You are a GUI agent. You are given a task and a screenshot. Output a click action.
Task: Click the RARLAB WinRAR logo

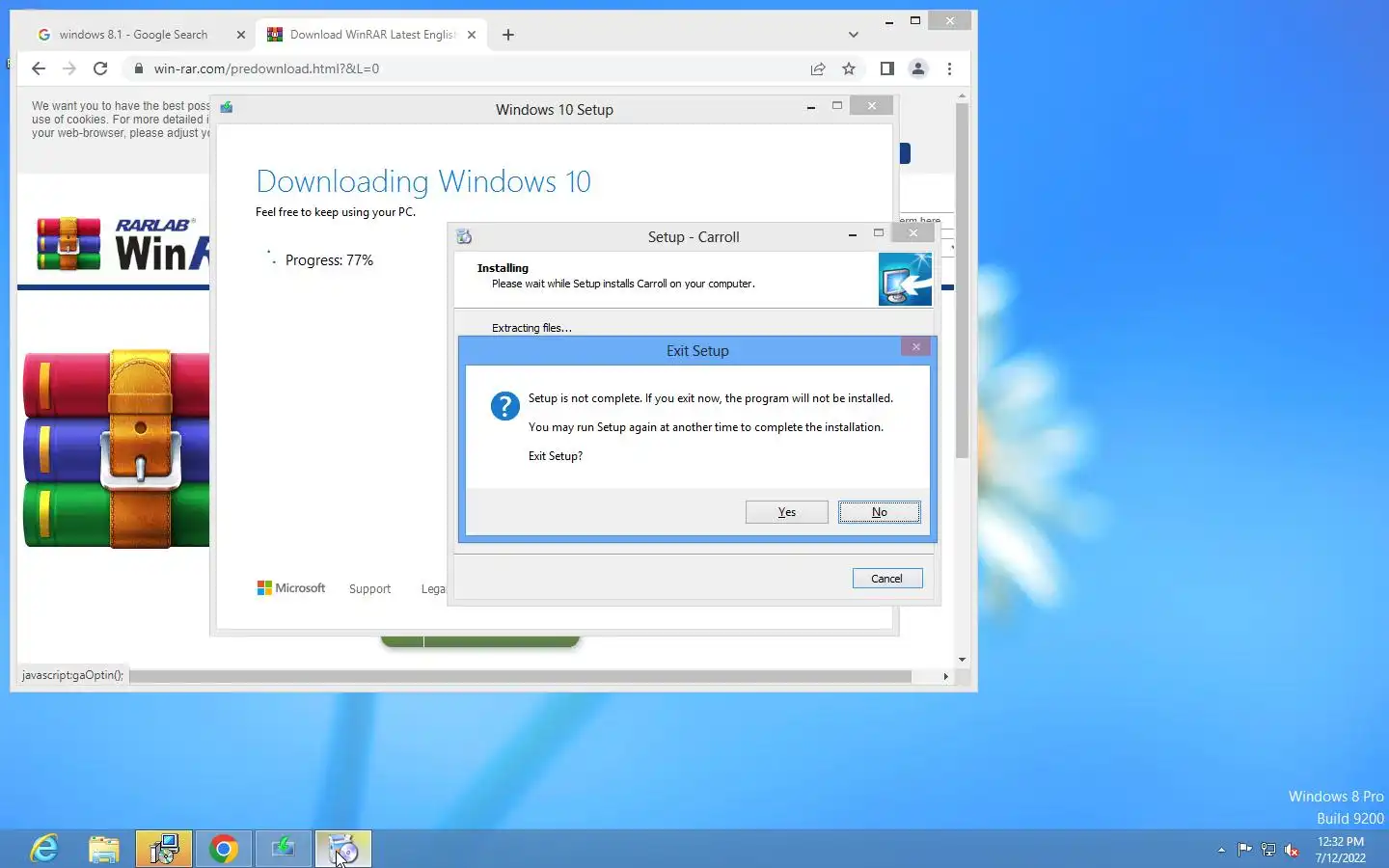pyautogui.click(x=123, y=244)
